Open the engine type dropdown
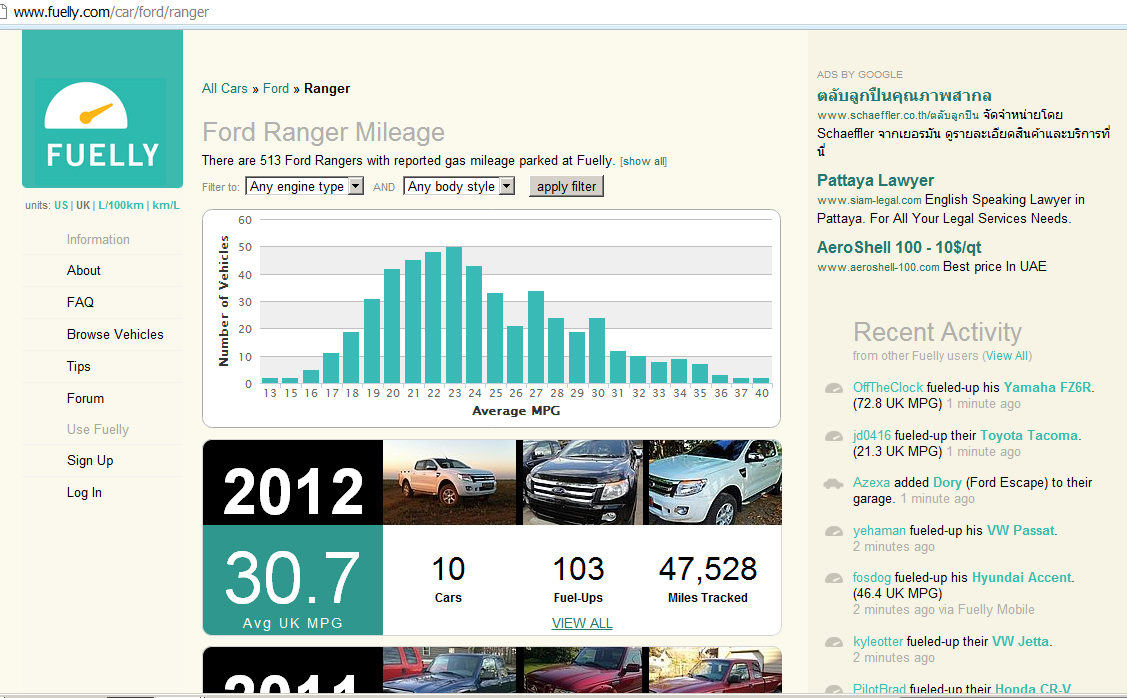 pyautogui.click(x=305, y=187)
